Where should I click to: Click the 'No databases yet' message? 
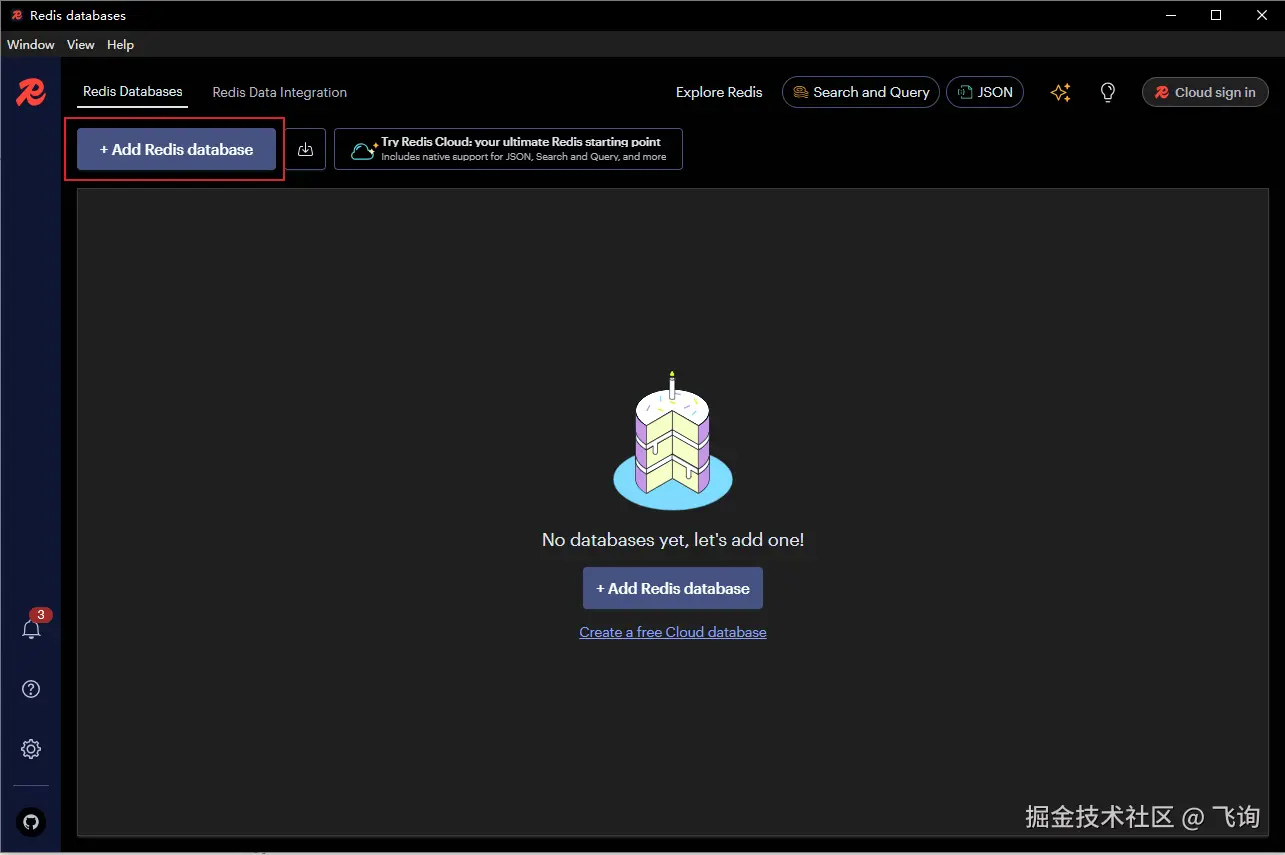point(673,540)
